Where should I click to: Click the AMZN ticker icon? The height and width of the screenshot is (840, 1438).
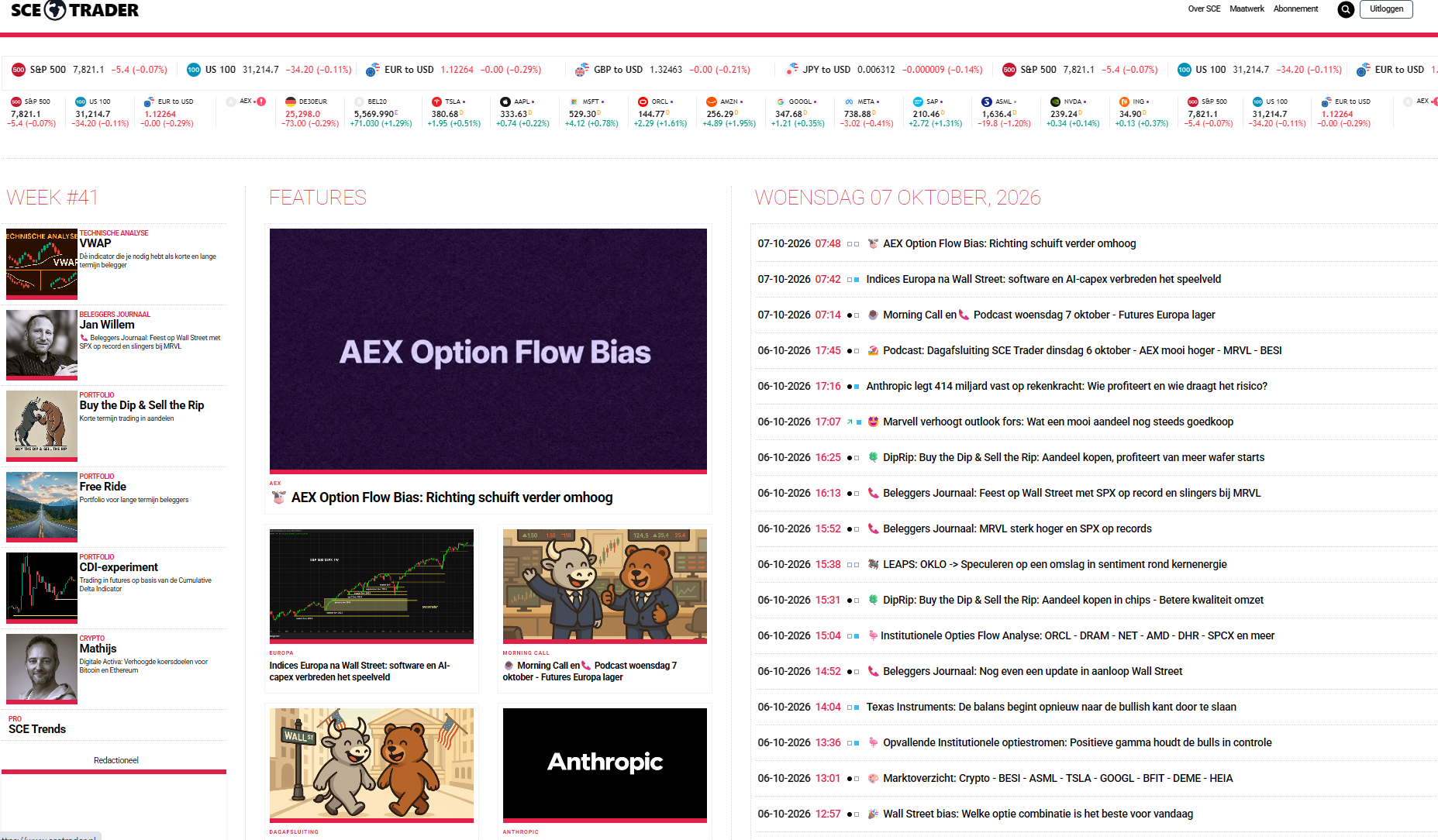click(712, 102)
